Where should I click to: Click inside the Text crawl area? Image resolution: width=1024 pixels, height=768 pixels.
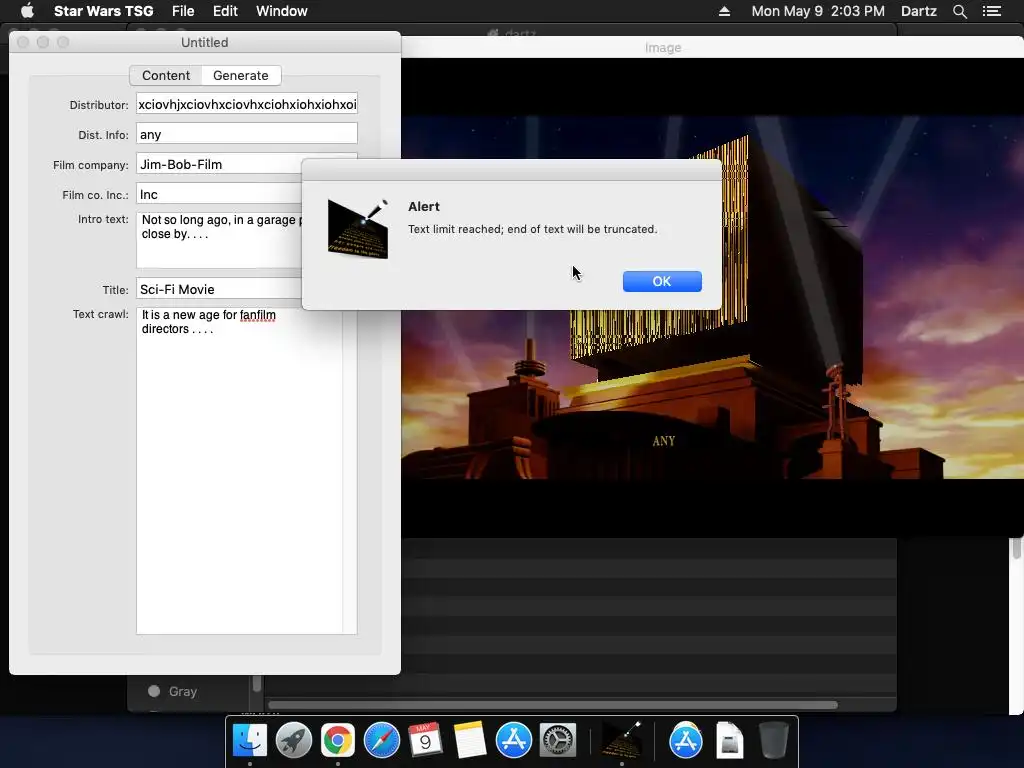(x=239, y=470)
